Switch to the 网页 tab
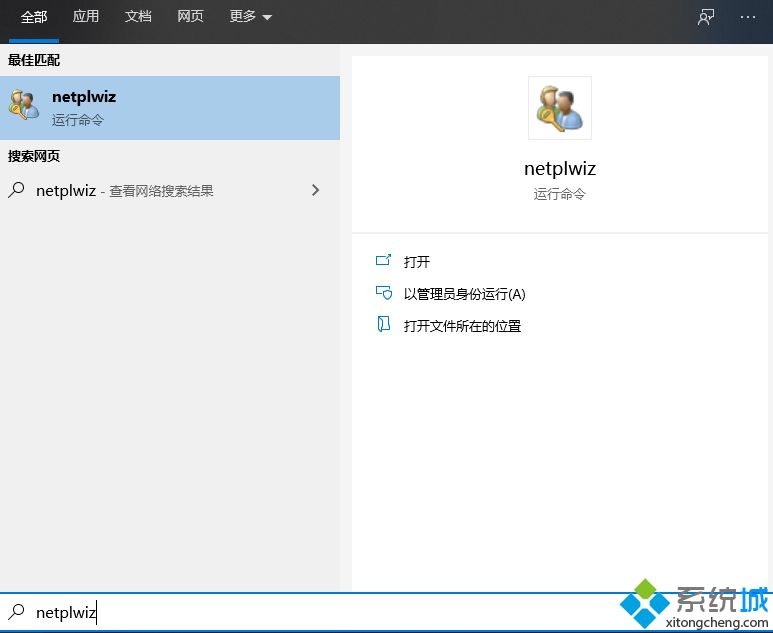This screenshot has height=633, width=773. [x=190, y=17]
